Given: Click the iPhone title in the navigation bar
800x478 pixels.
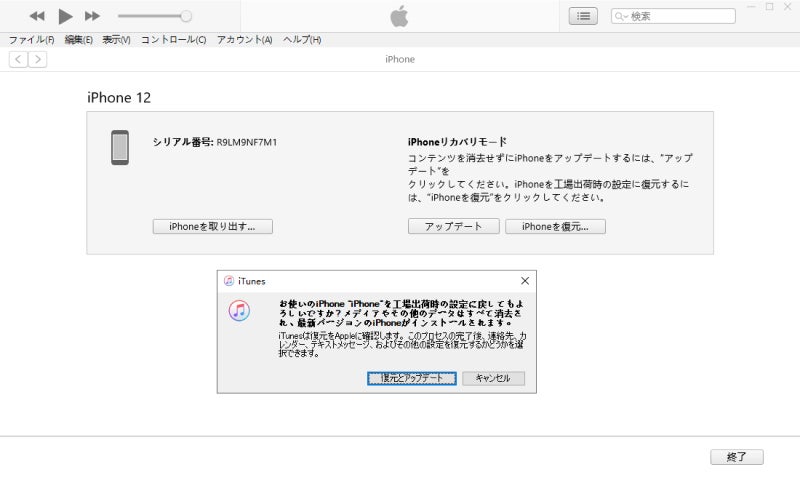Looking at the screenshot, I should click(x=400, y=59).
